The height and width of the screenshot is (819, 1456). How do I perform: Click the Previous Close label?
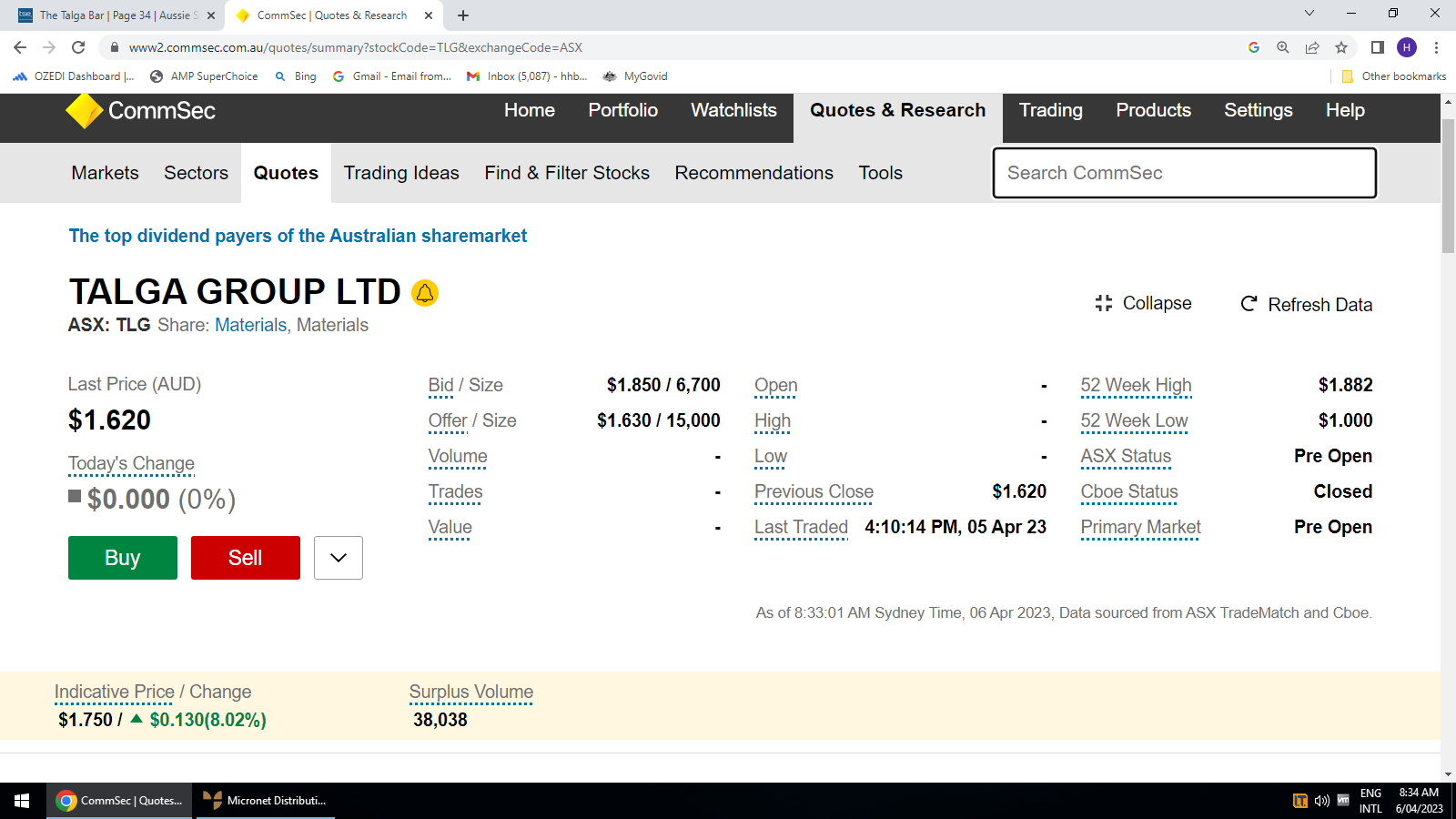814,491
